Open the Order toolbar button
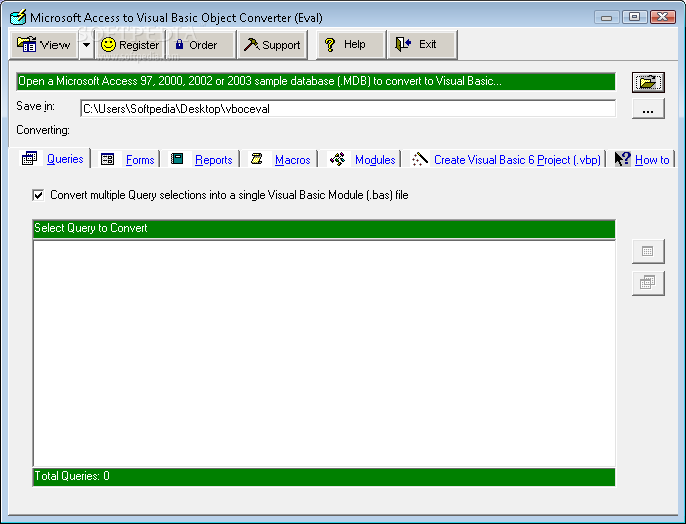The height and width of the screenshot is (524, 686). point(201,45)
